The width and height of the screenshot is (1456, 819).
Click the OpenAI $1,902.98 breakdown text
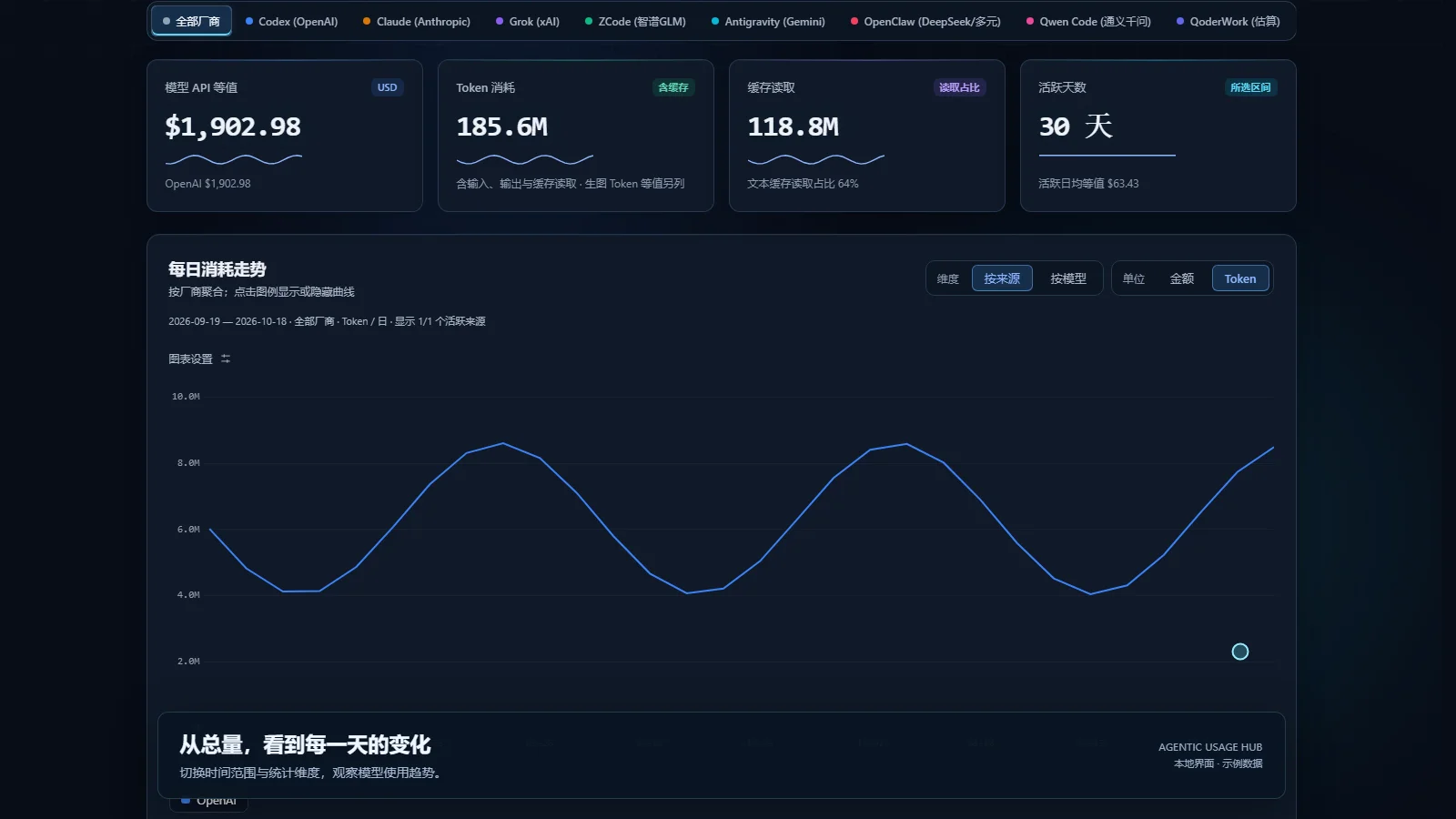(x=207, y=184)
